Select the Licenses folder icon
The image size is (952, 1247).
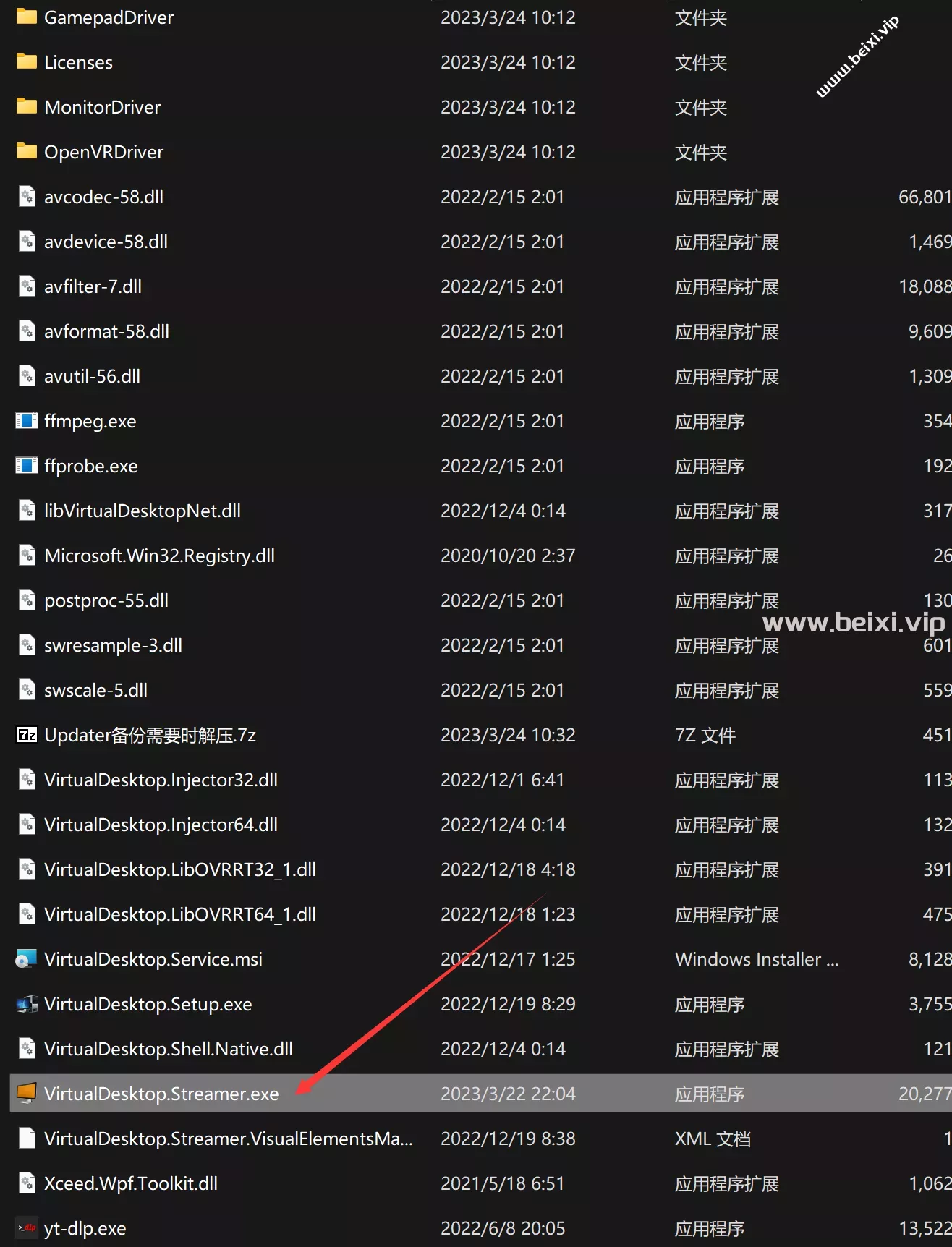[27, 61]
